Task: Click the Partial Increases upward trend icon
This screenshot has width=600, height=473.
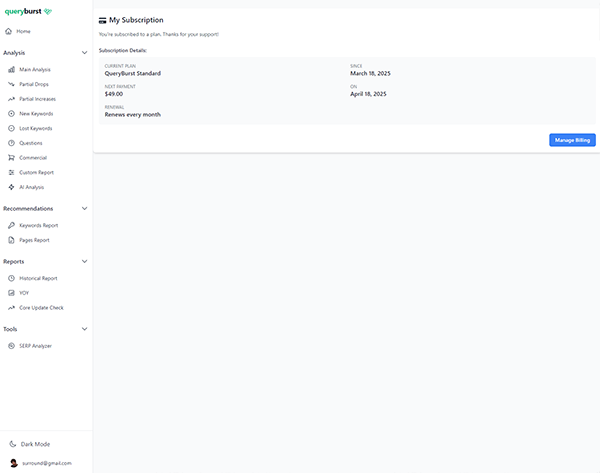Action: [x=11, y=99]
